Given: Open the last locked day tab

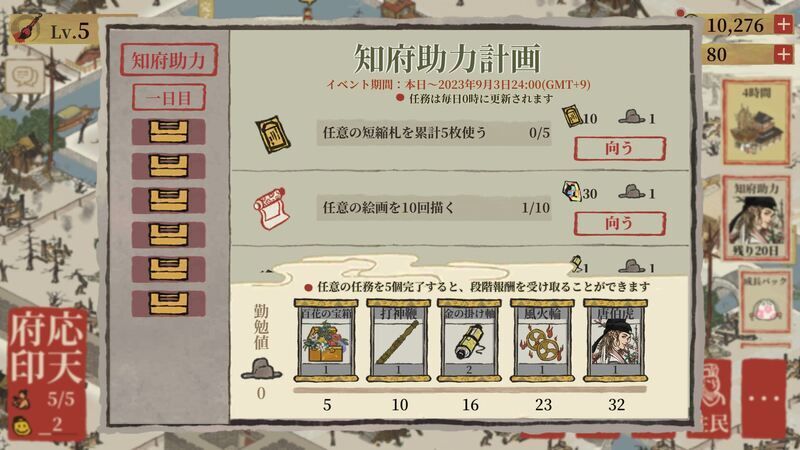Looking at the screenshot, I should (169, 304).
